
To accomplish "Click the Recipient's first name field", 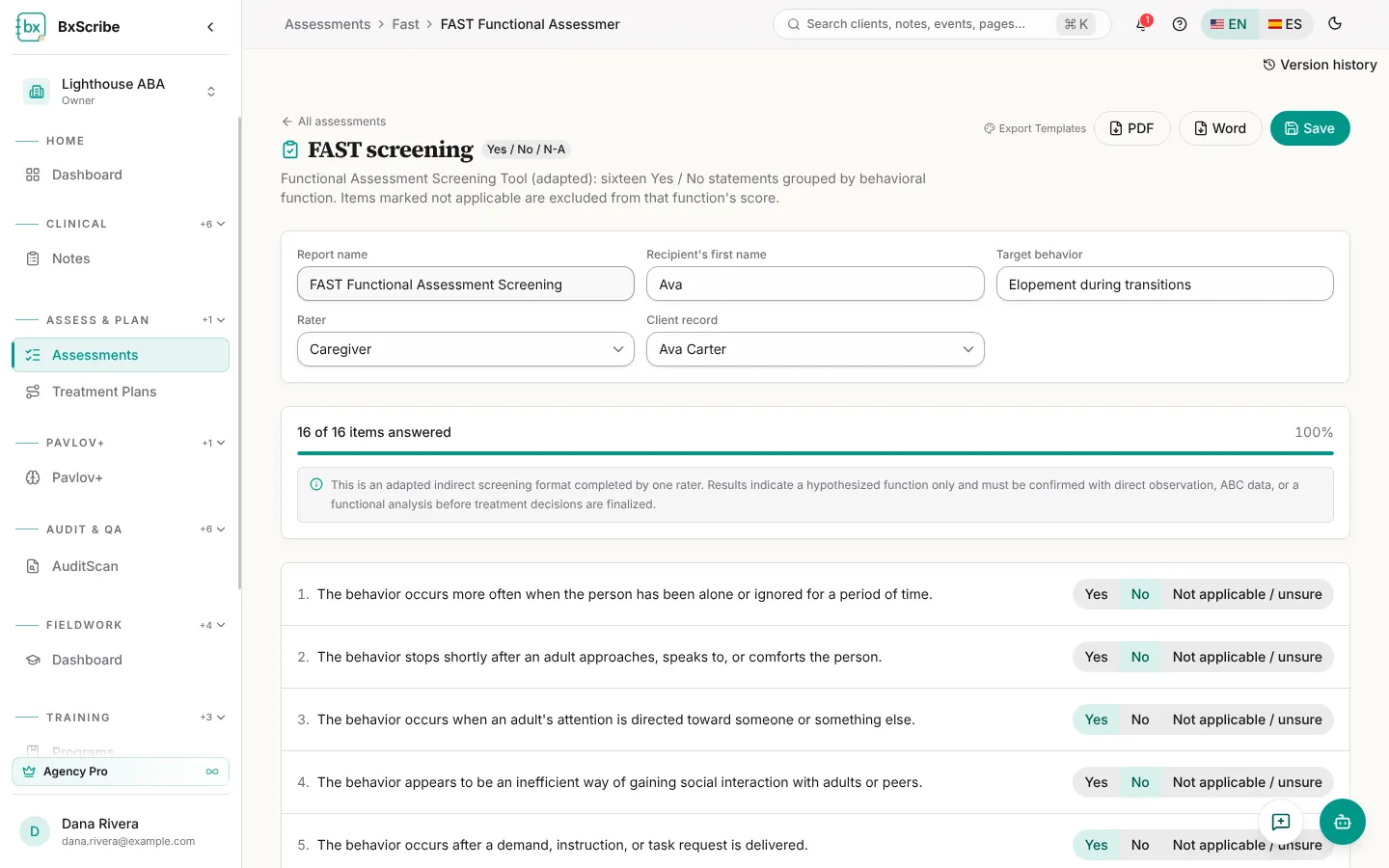I will click(815, 284).
